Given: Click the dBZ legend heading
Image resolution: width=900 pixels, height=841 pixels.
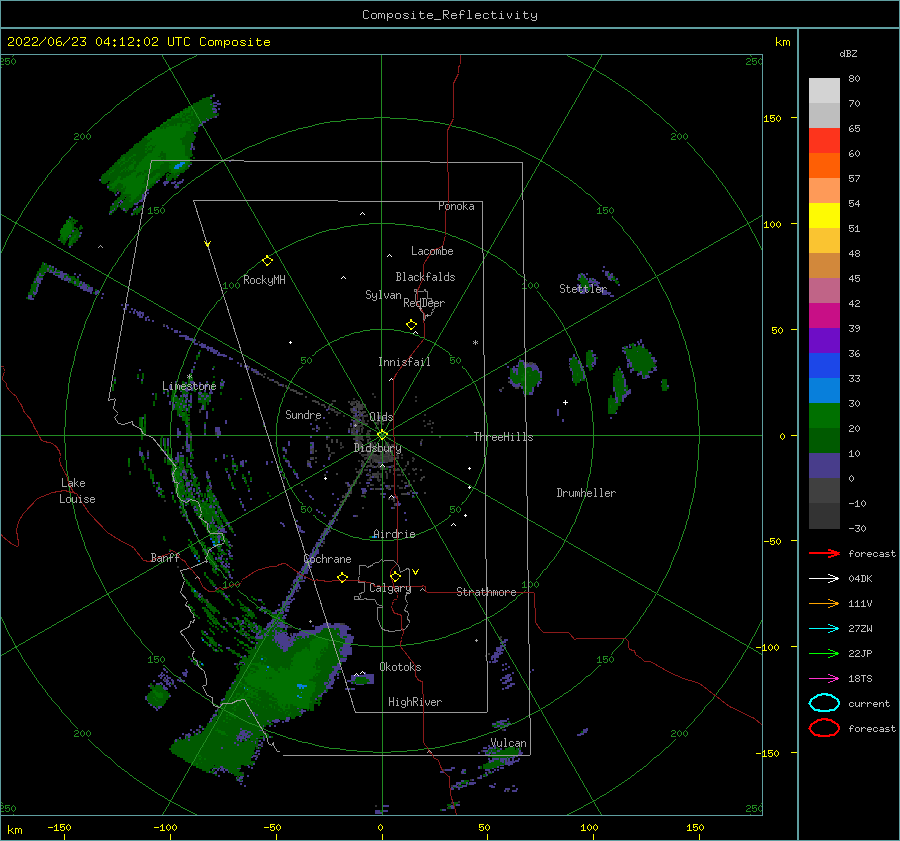Looking at the screenshot, I should tap(848, 53).
